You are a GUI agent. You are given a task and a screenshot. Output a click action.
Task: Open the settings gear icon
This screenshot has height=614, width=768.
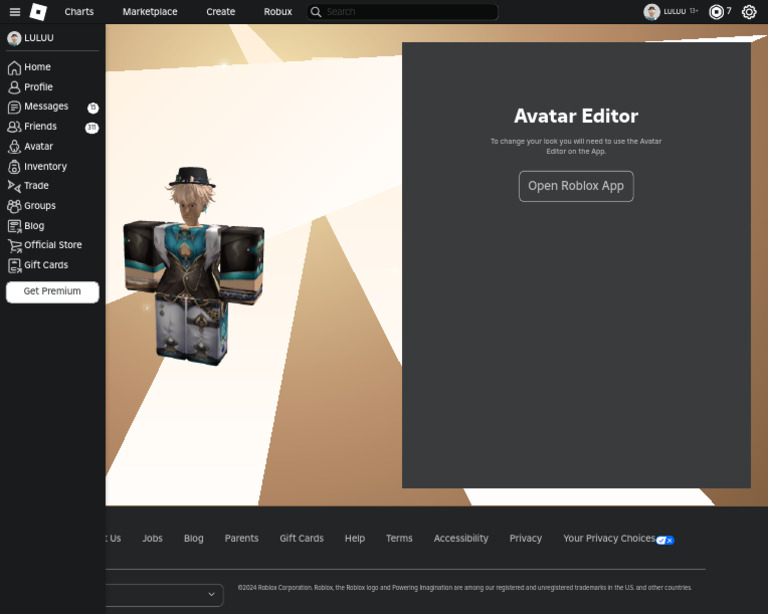click(749, 12)
